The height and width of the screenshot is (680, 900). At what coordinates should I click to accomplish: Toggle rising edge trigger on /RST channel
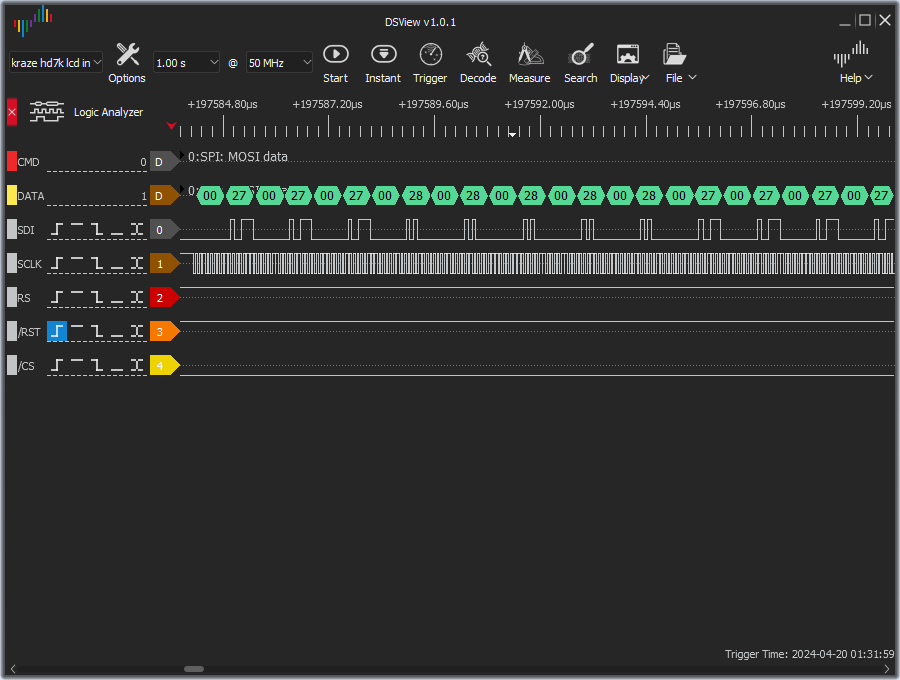tap(58, 332)
